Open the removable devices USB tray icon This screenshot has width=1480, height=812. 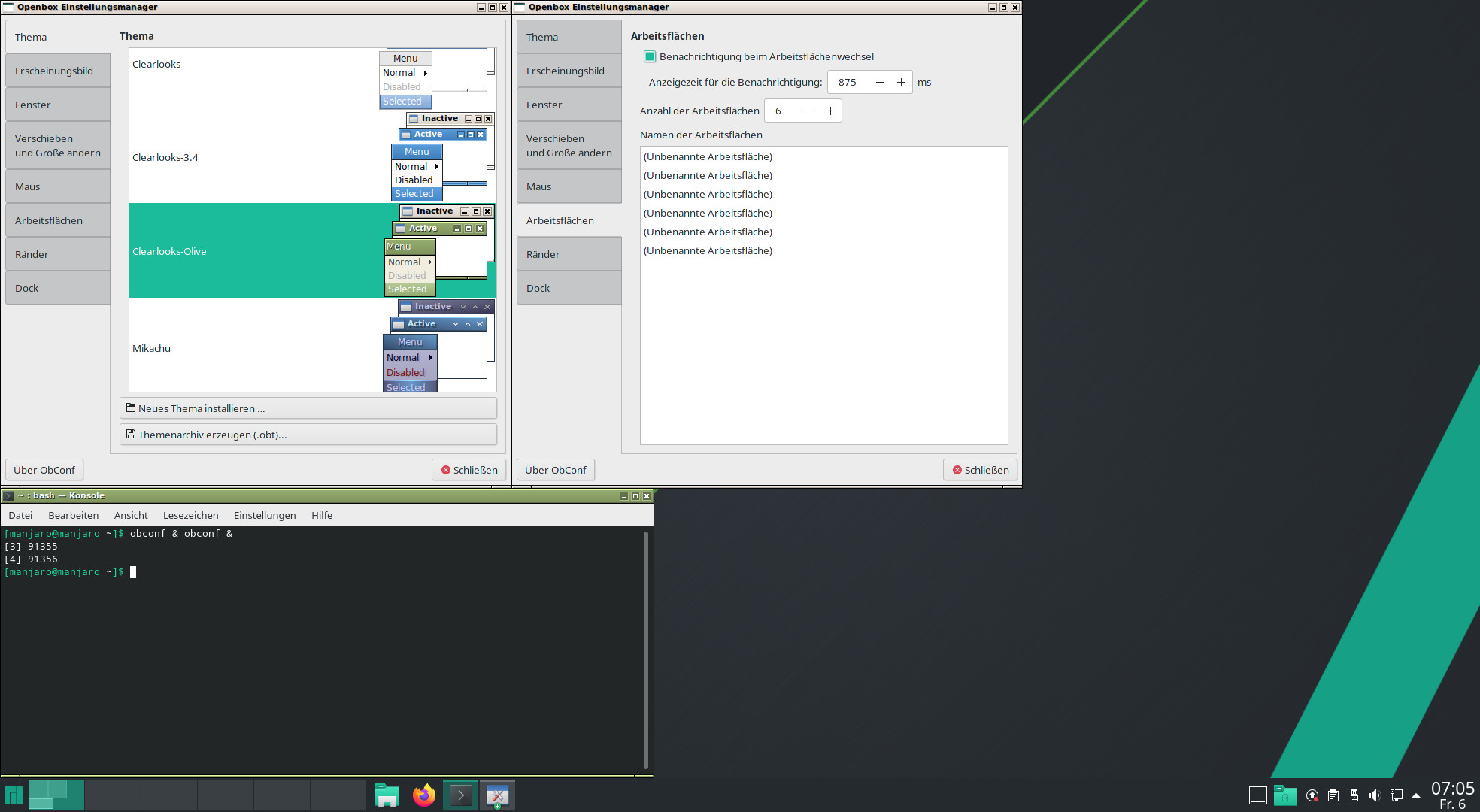point(1354,795)
